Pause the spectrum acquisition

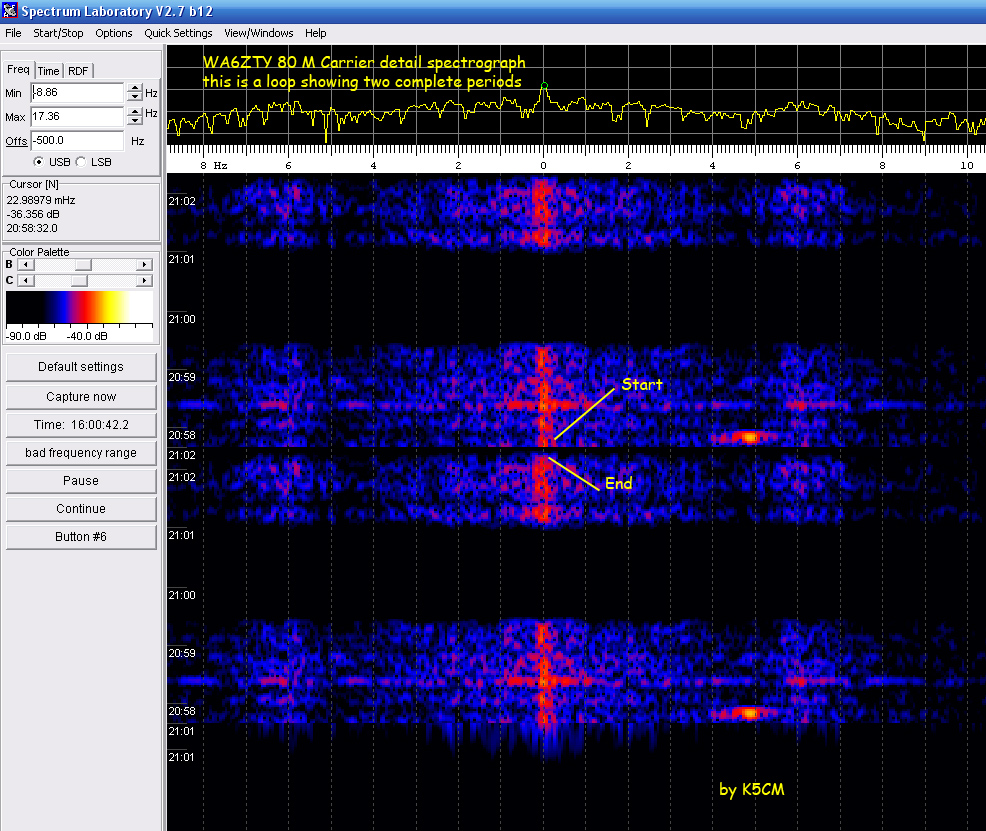click(x=81, y=481)
